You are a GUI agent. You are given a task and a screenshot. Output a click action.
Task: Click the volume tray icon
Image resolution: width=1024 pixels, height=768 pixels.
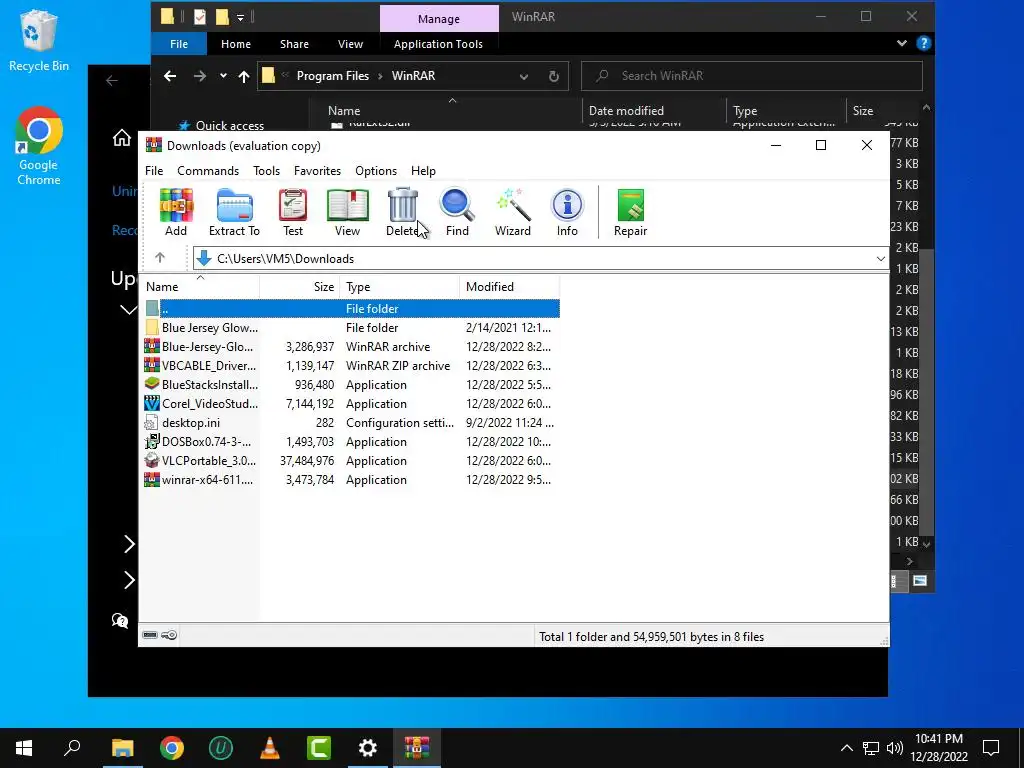[x=895, y=748]
